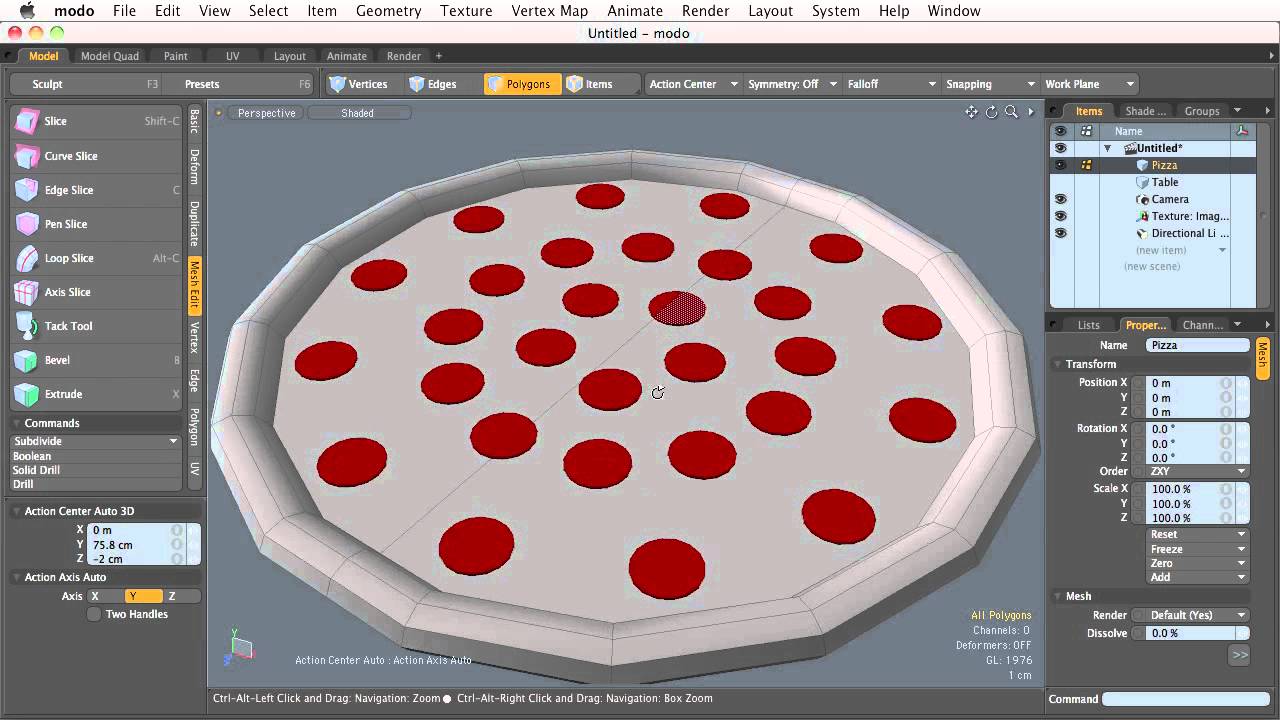
Task: Toggle visibility eye for Untitled scene
Action: tap(1060, 148)
